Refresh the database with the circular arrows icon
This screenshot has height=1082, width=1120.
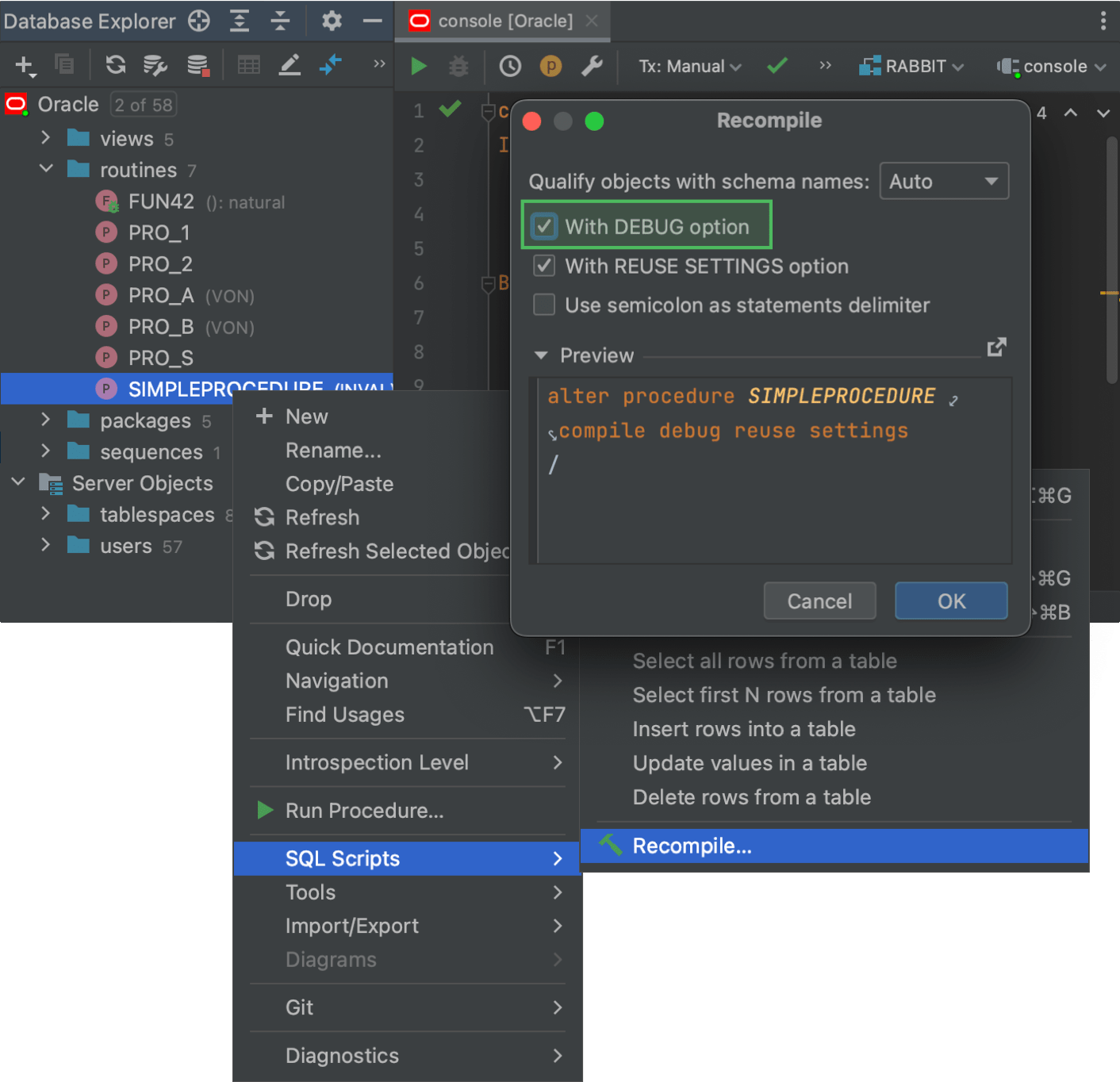click(115, 65)
